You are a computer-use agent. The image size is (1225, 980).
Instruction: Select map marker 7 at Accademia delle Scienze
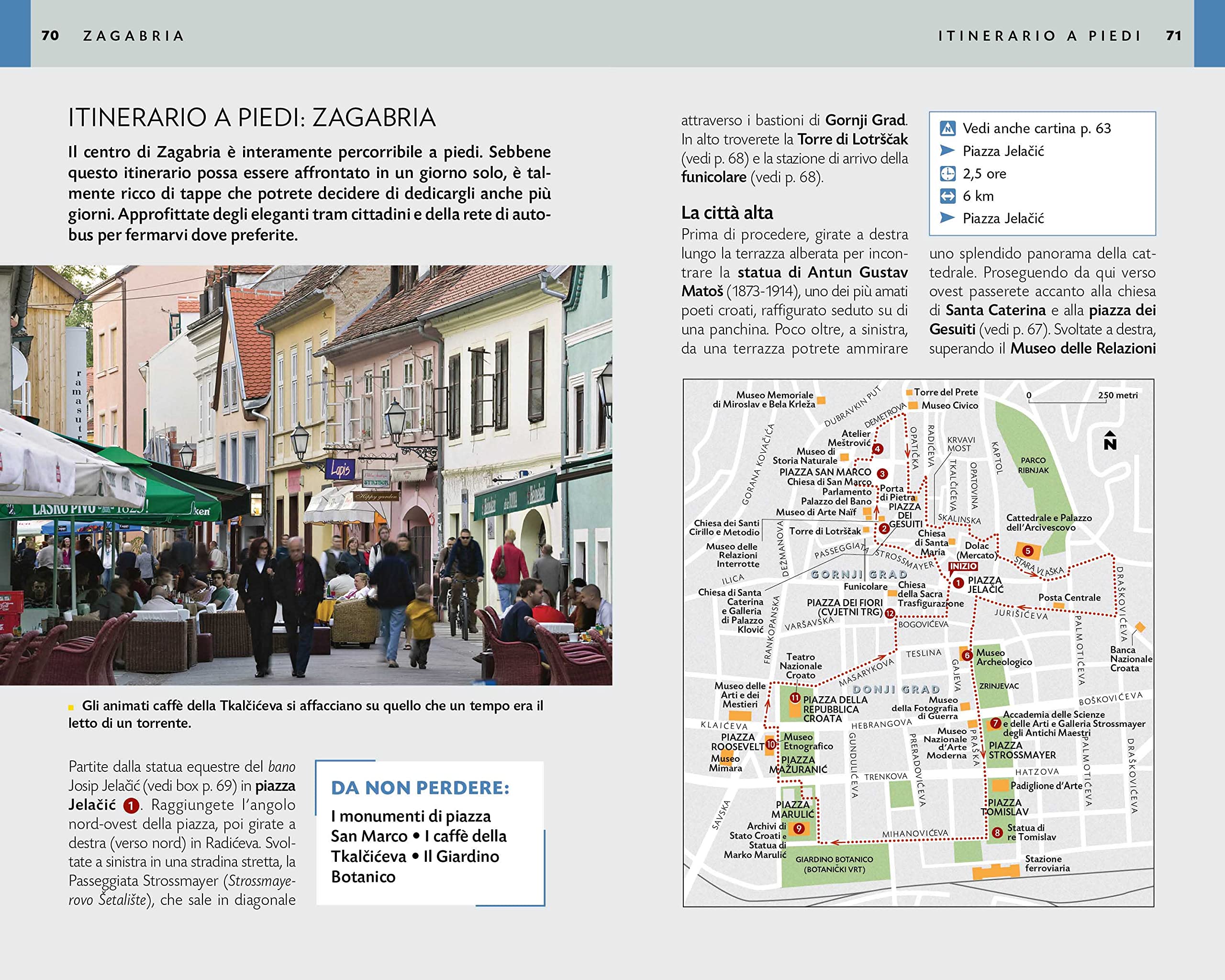pyautogui.click(x=995, y=723)
